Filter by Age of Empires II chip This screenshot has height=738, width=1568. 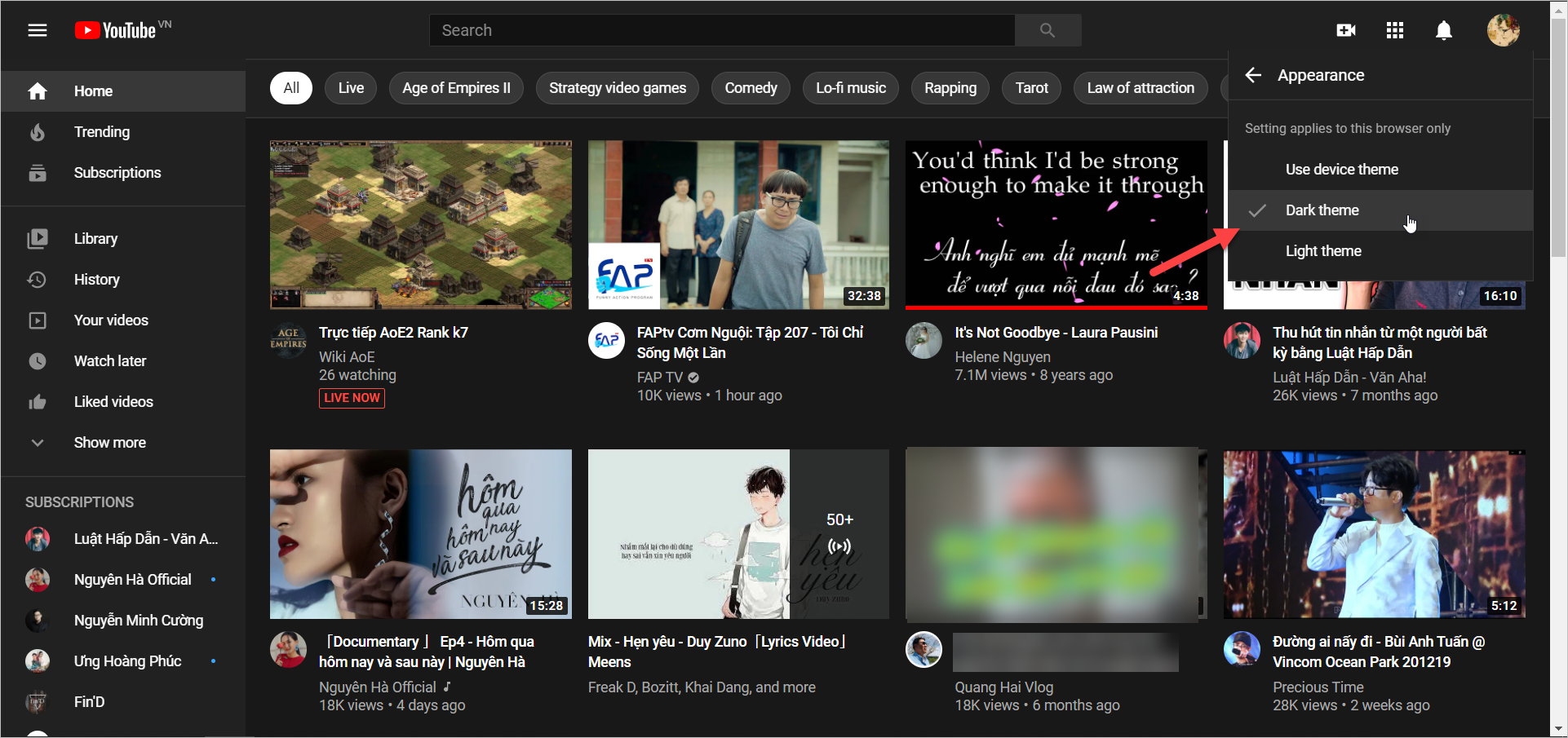click(456, 88)
